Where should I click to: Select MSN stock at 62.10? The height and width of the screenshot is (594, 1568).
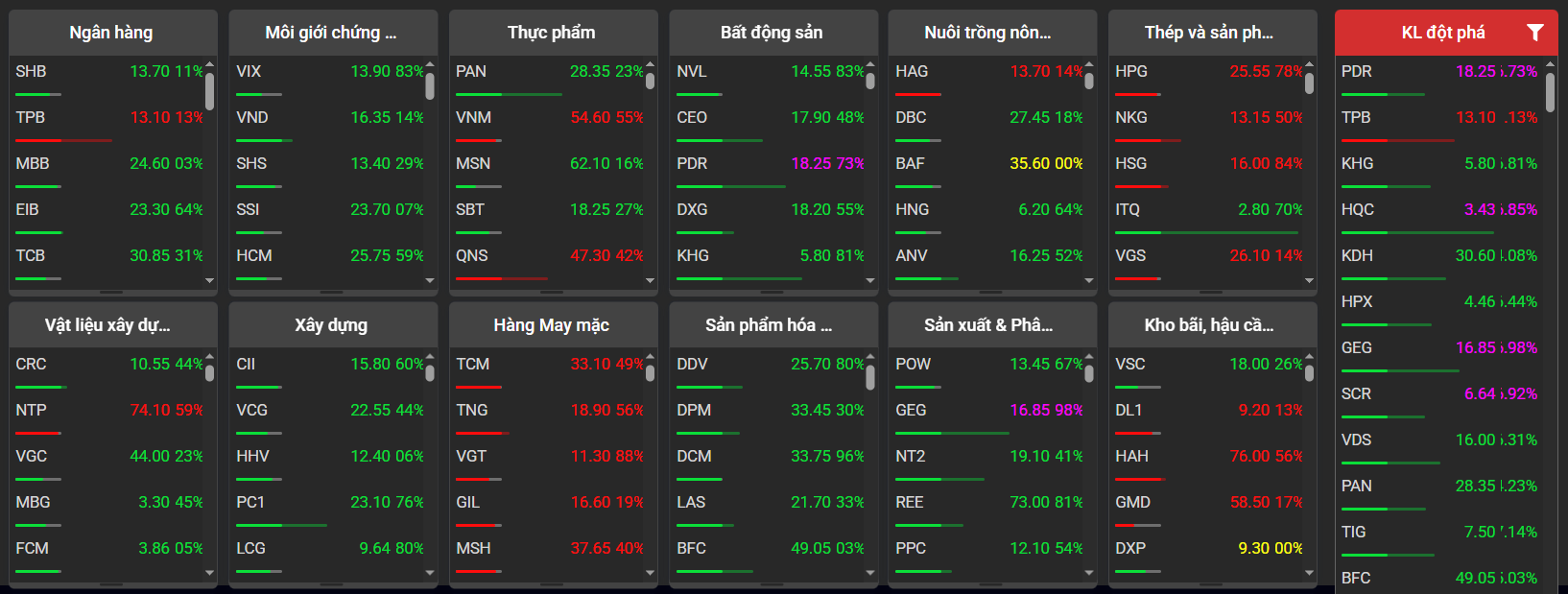coord(548,169)
